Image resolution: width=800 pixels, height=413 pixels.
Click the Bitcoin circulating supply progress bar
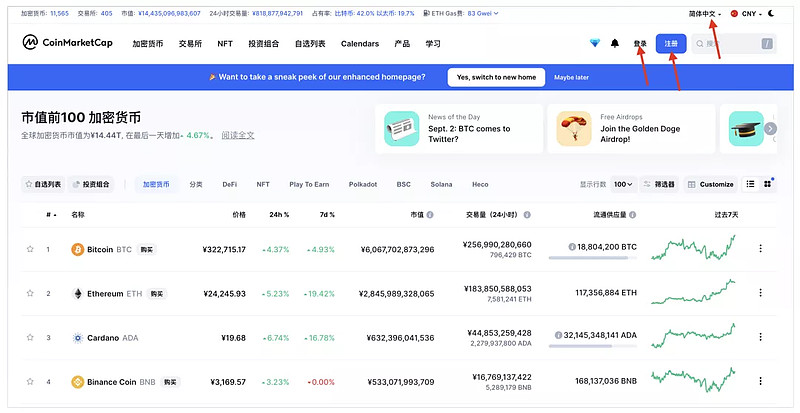592,258
